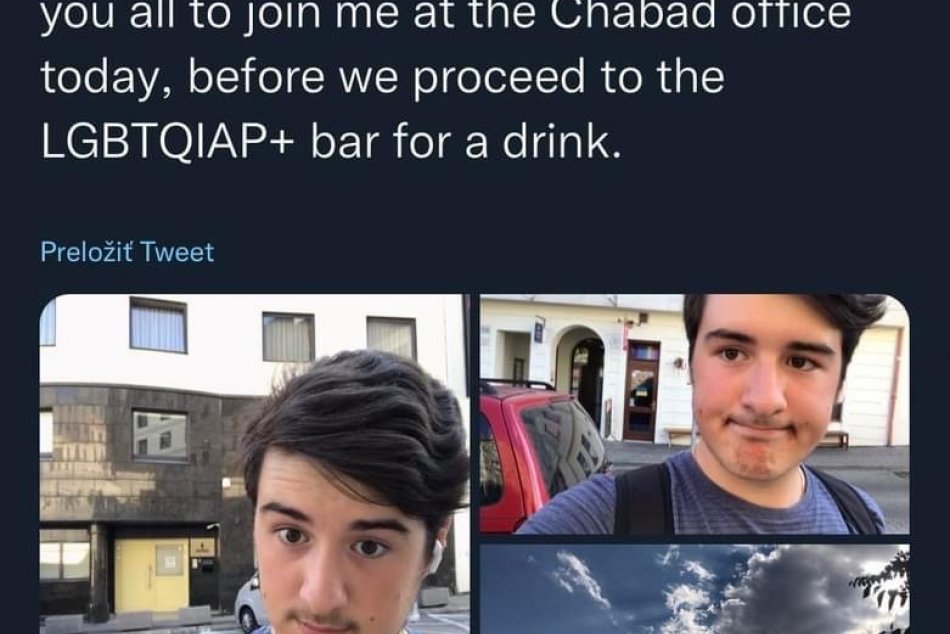The image size is (950, 634).
Task: Click the yellow door in left photo
Action: [150, 573]
